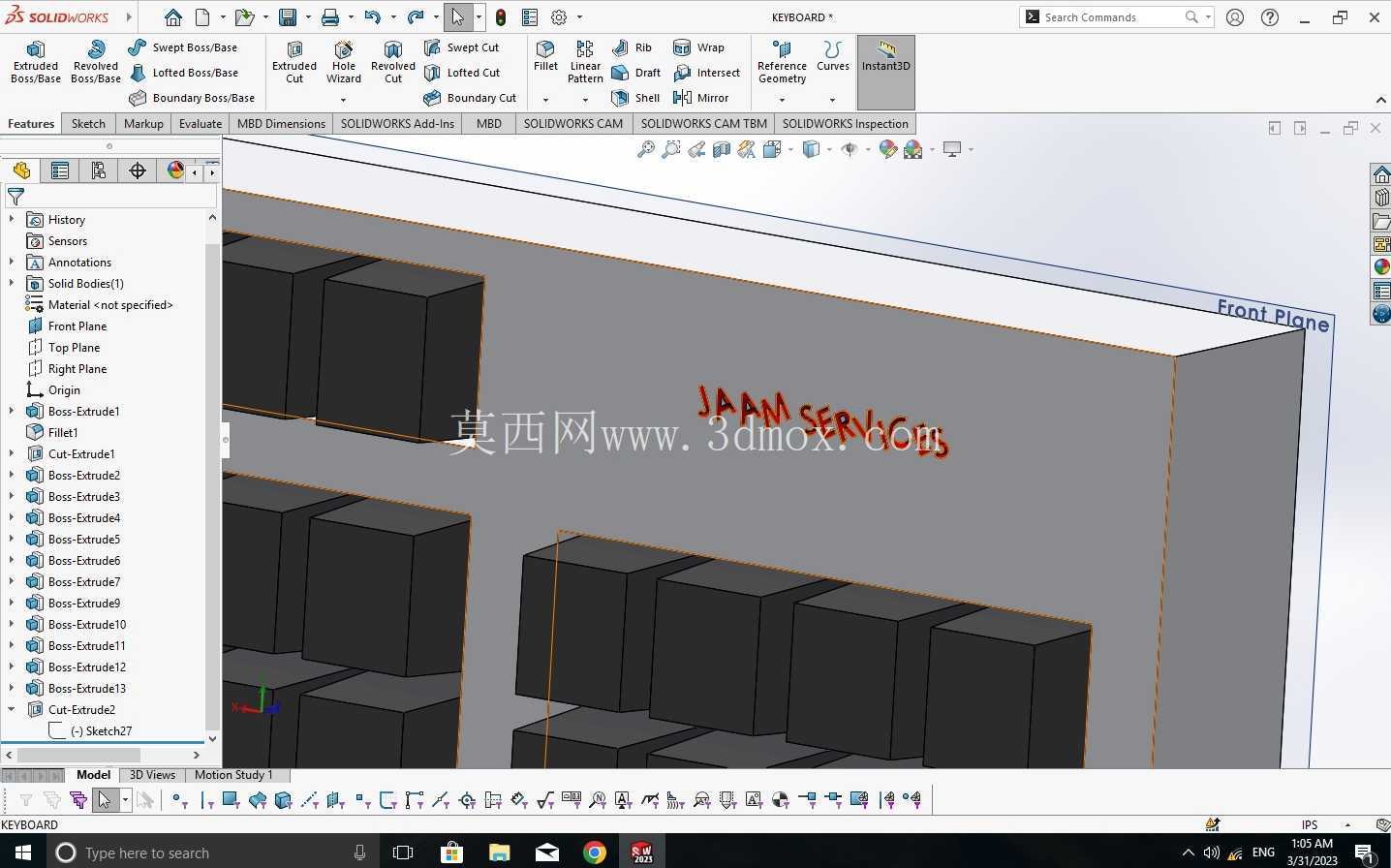The width and height of the screenshot is (1391, 868).
Task: Choose Boundary Boss/Base feature
Action: point(192,98)
